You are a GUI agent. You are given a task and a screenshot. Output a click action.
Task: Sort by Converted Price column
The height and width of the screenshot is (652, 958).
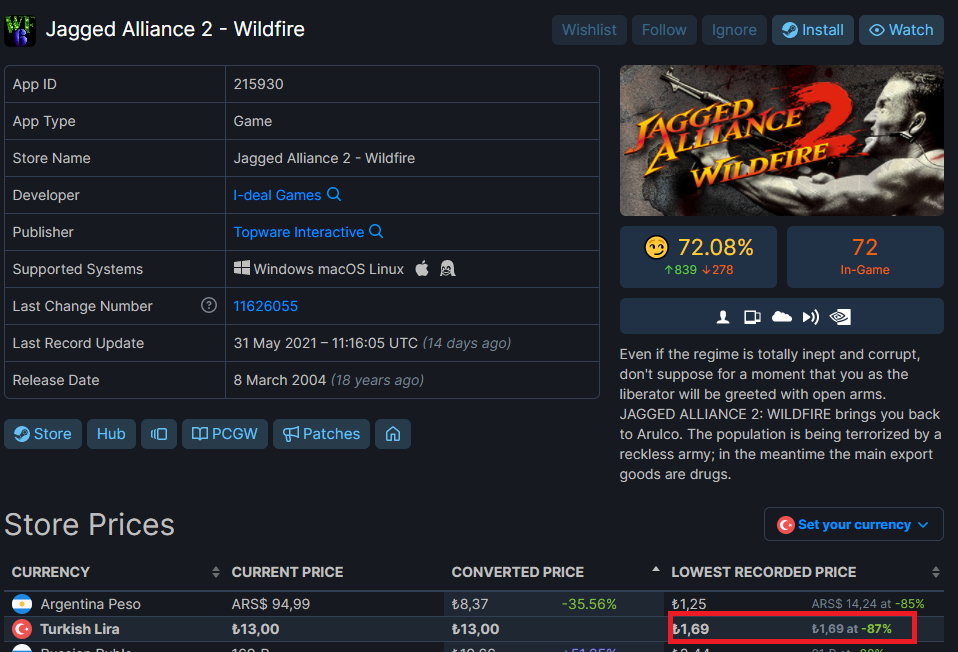tap(554, 572)
